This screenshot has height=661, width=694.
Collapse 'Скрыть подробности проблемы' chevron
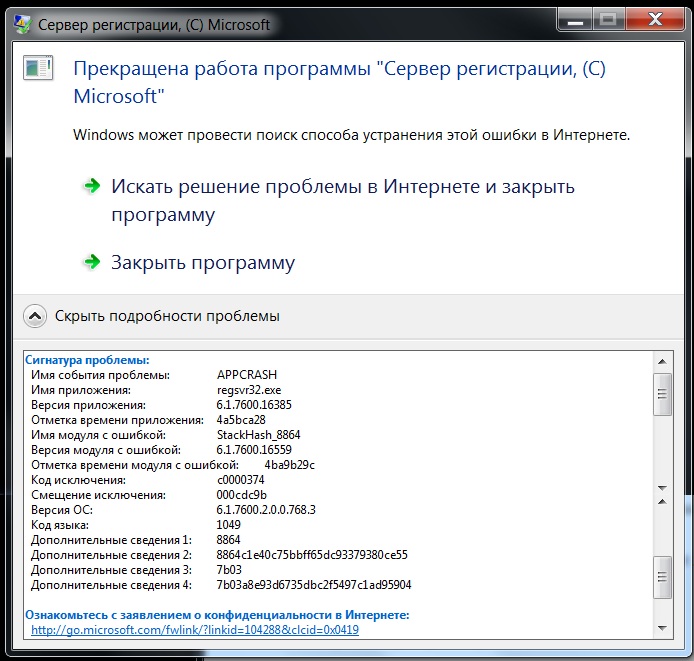point(35,316)
